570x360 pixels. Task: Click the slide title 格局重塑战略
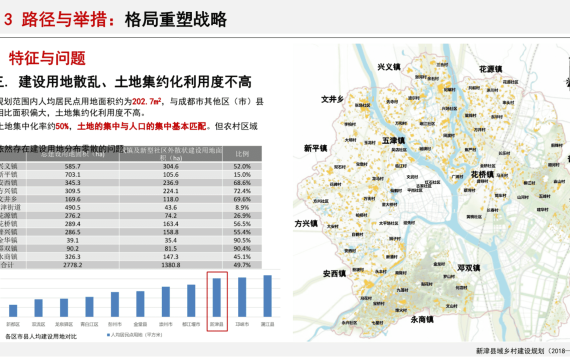[176, 19]
